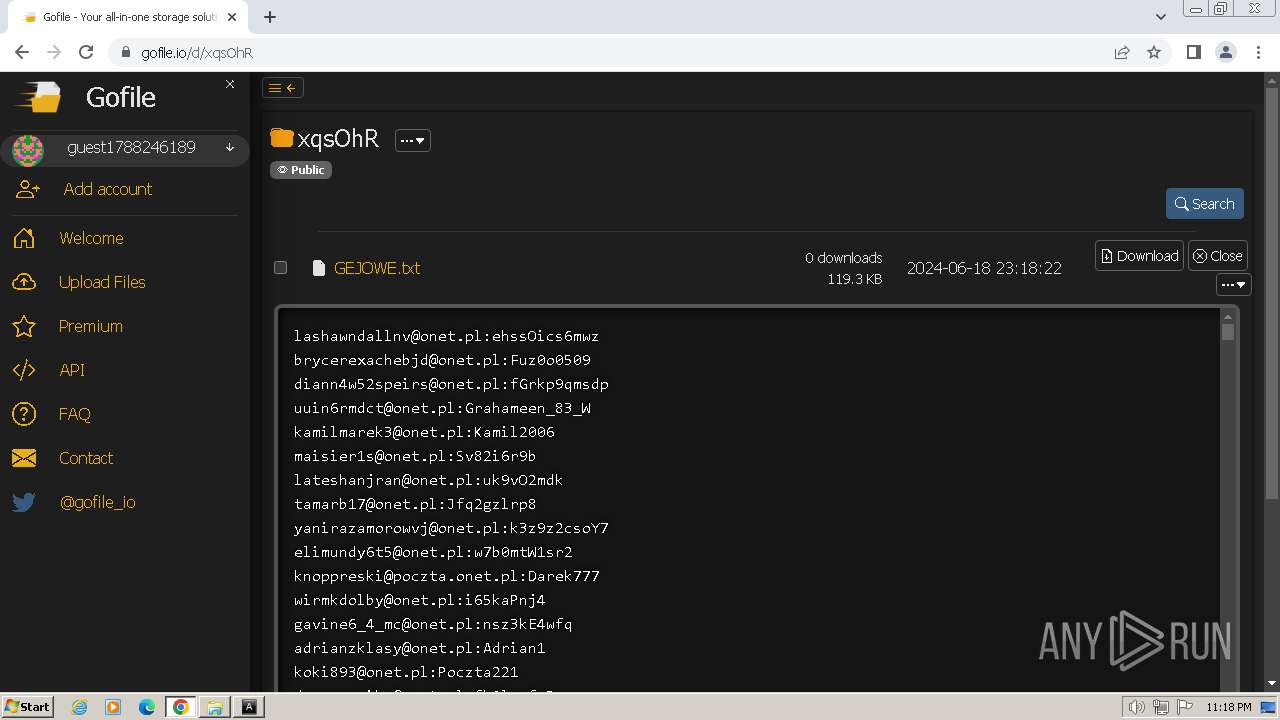
Task: Select the Gofile browser tab
Action: 130,17
